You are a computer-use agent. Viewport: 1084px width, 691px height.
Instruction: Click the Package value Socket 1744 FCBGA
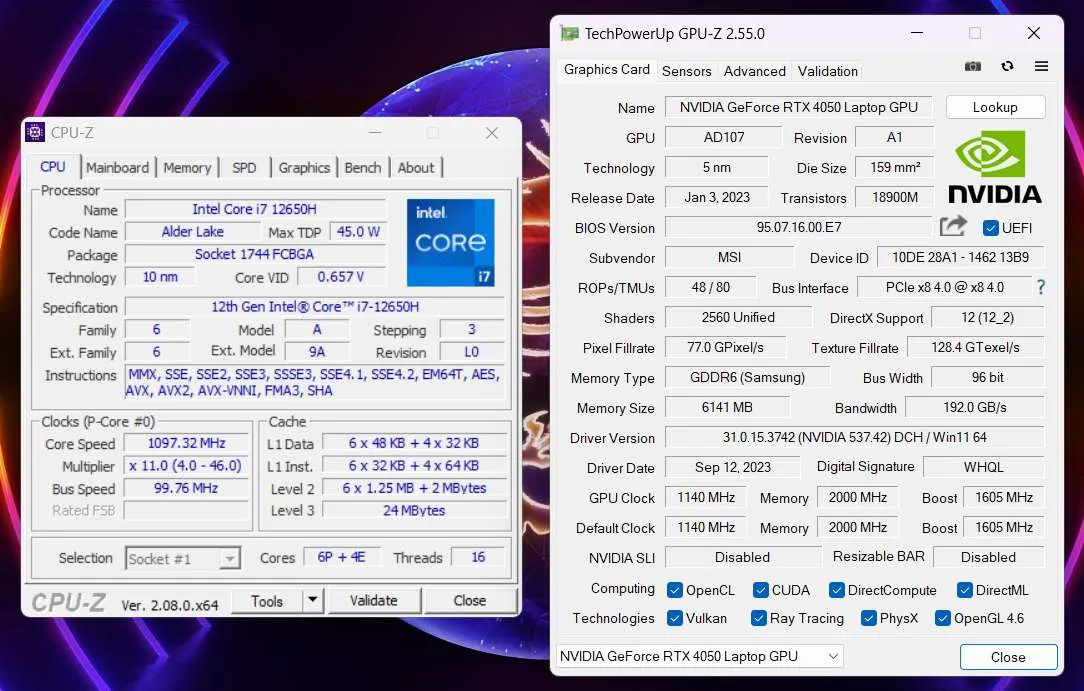[x=255, y=254]
